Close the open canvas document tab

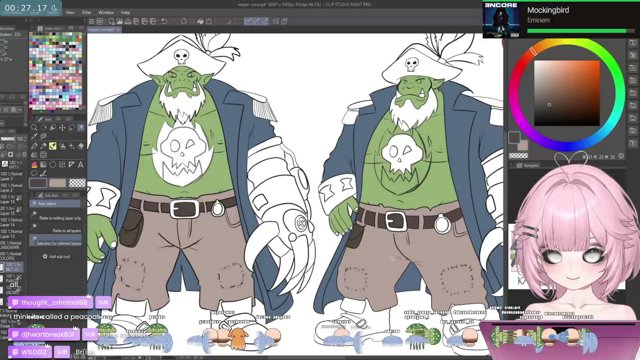tap(118, 30)
